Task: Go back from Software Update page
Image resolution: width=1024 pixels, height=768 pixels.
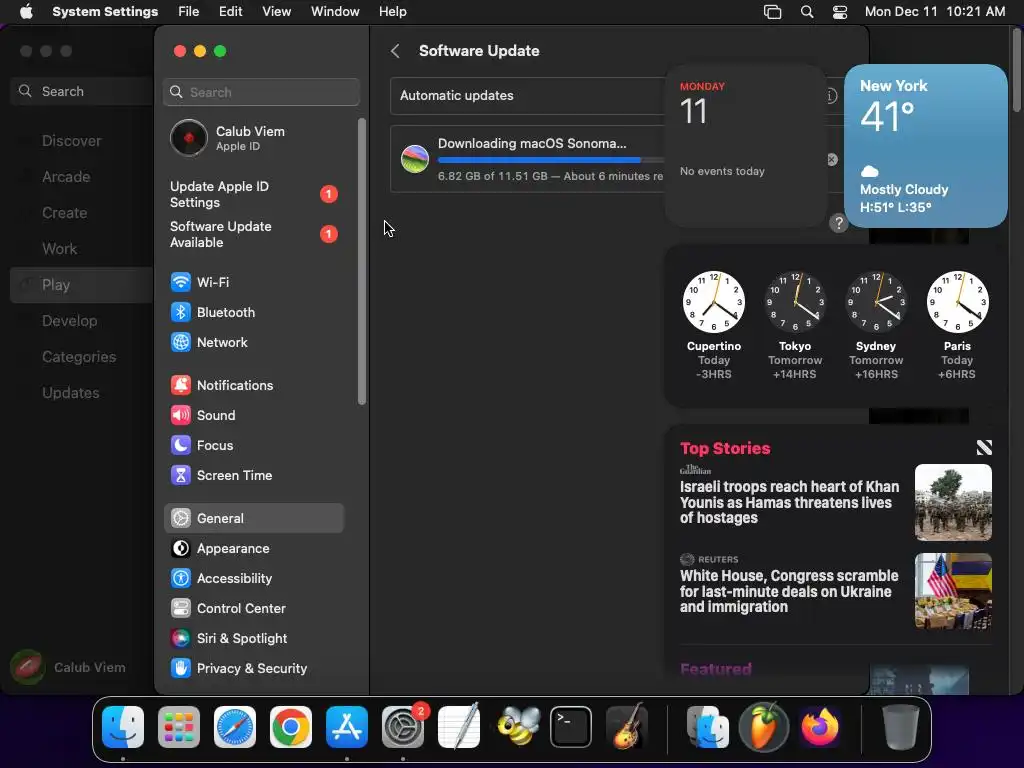Action: pyautogui.click(x=395, y=51)
